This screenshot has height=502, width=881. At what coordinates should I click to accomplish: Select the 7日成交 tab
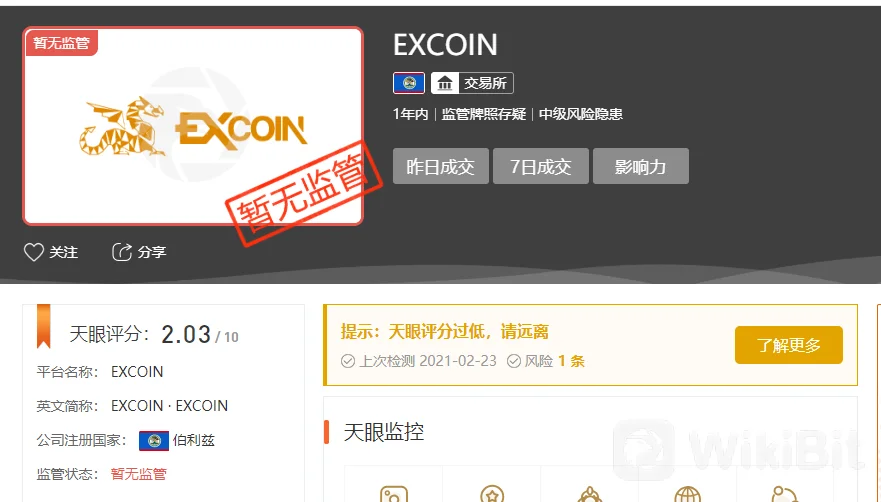pyautogui.click(x=541, y=166)
